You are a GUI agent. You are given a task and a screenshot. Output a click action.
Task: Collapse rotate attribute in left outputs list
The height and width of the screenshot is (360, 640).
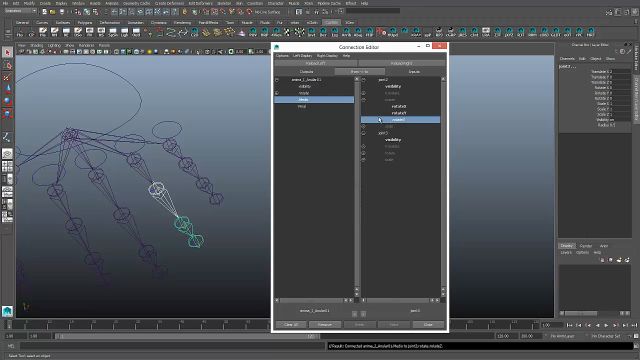(x=277, y=93)
